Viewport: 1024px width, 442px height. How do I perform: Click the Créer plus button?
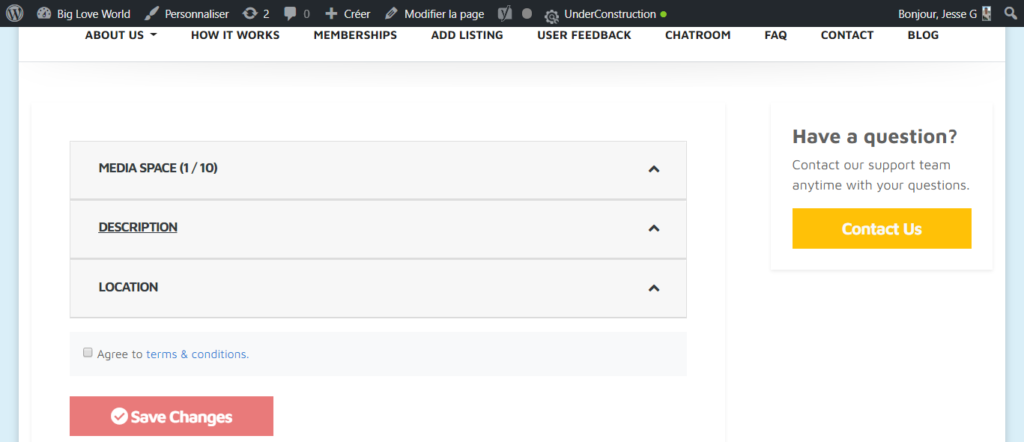click(x=331, y=14)
